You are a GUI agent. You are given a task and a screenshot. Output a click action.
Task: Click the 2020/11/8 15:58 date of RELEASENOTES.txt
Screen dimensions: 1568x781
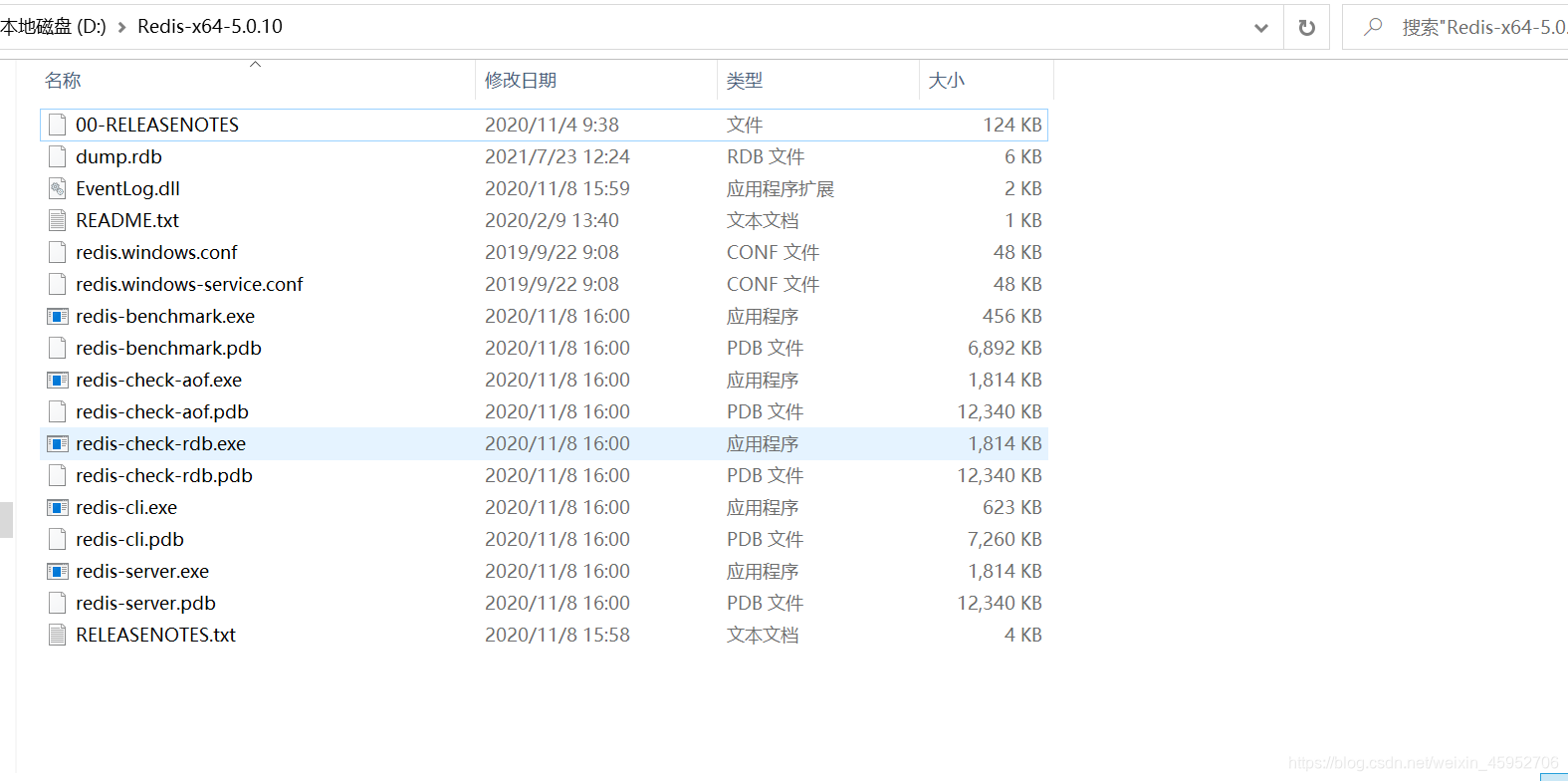(558, 635)
